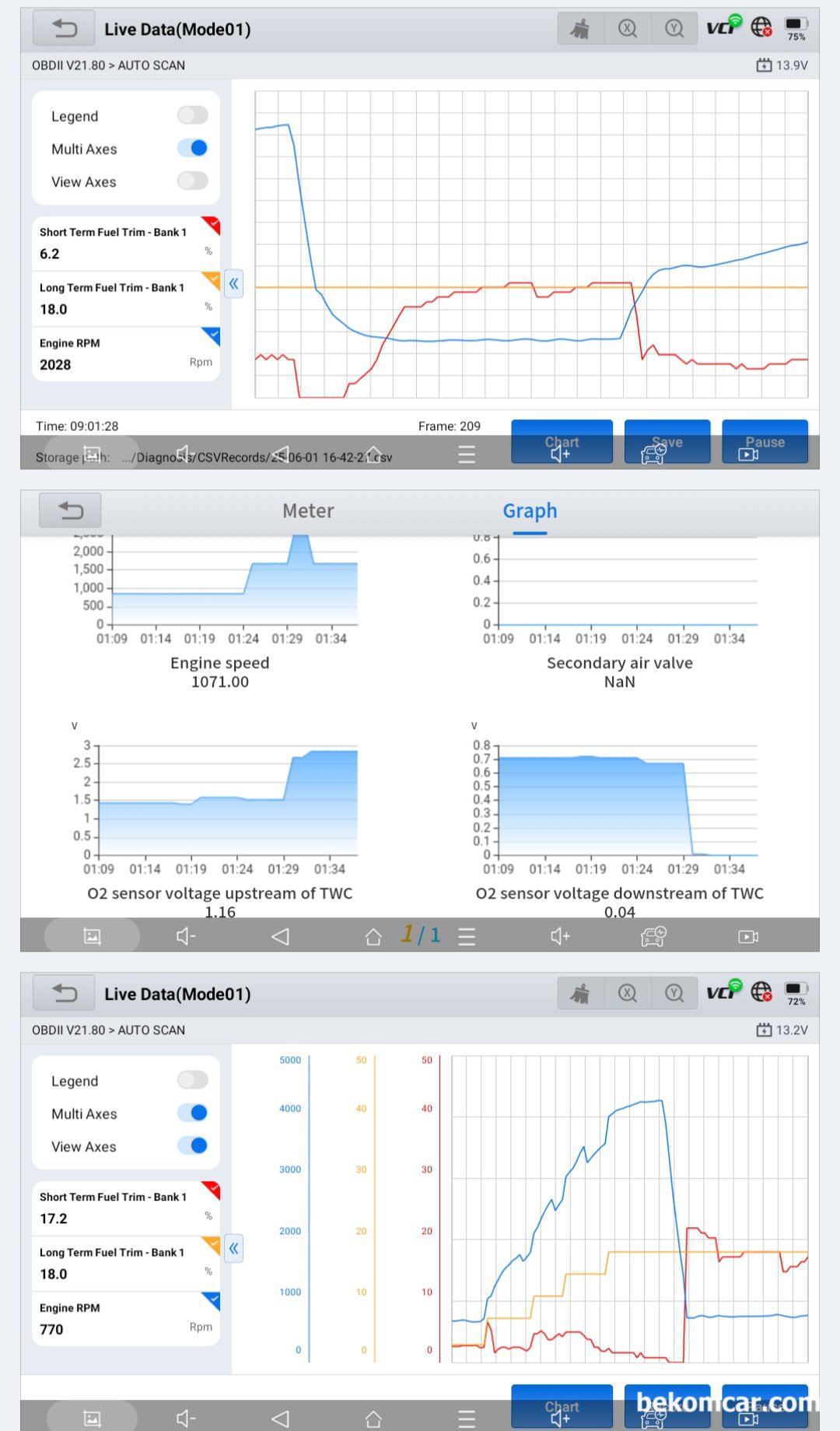Switch to the Meter tab

coord(308,510)
